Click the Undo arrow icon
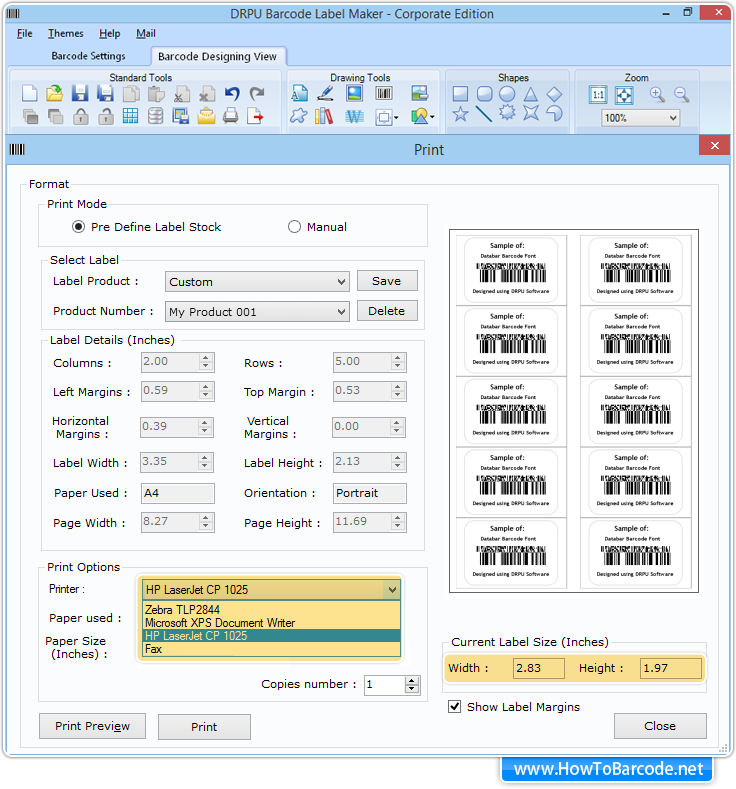This screenshot has width=736, height=789. tap(232, 94)
